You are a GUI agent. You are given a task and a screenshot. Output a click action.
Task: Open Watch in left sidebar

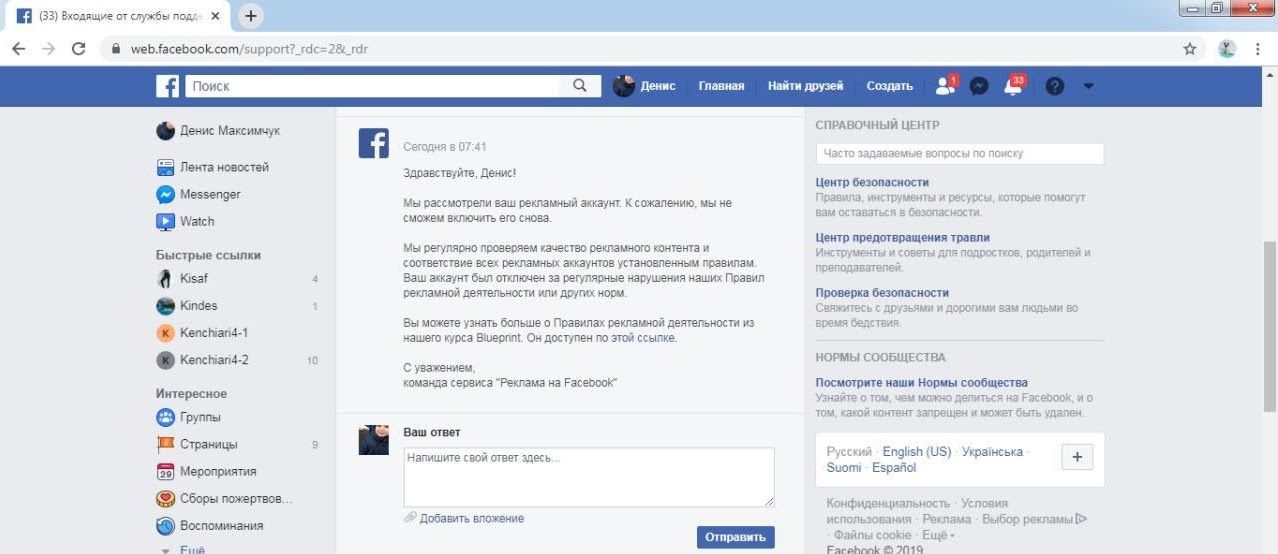(196, 221)
